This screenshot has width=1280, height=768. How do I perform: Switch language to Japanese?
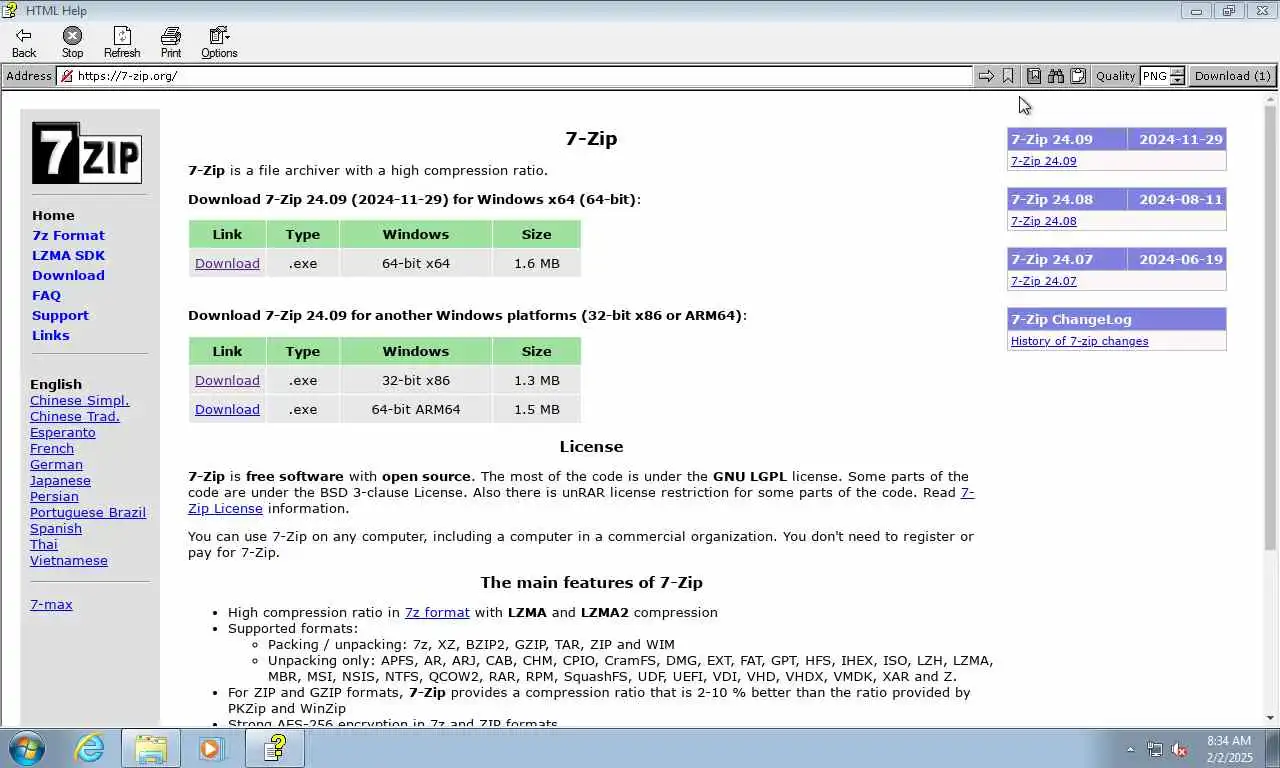60,480
